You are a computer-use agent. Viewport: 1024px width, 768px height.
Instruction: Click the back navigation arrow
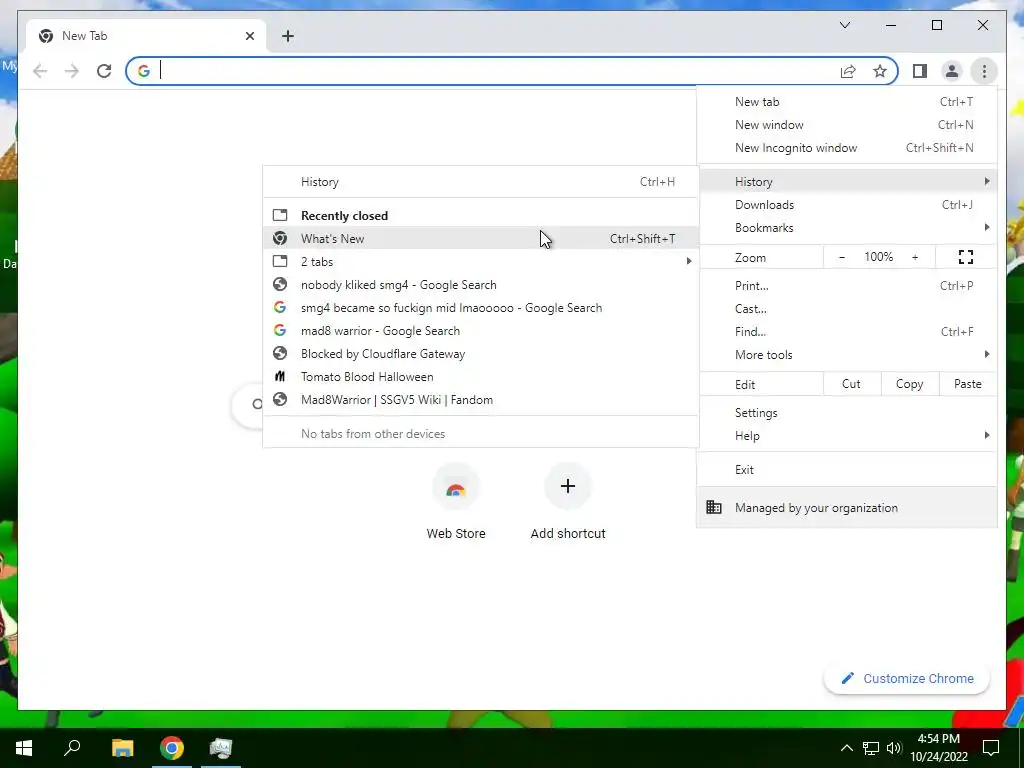(x=40, y=71)
